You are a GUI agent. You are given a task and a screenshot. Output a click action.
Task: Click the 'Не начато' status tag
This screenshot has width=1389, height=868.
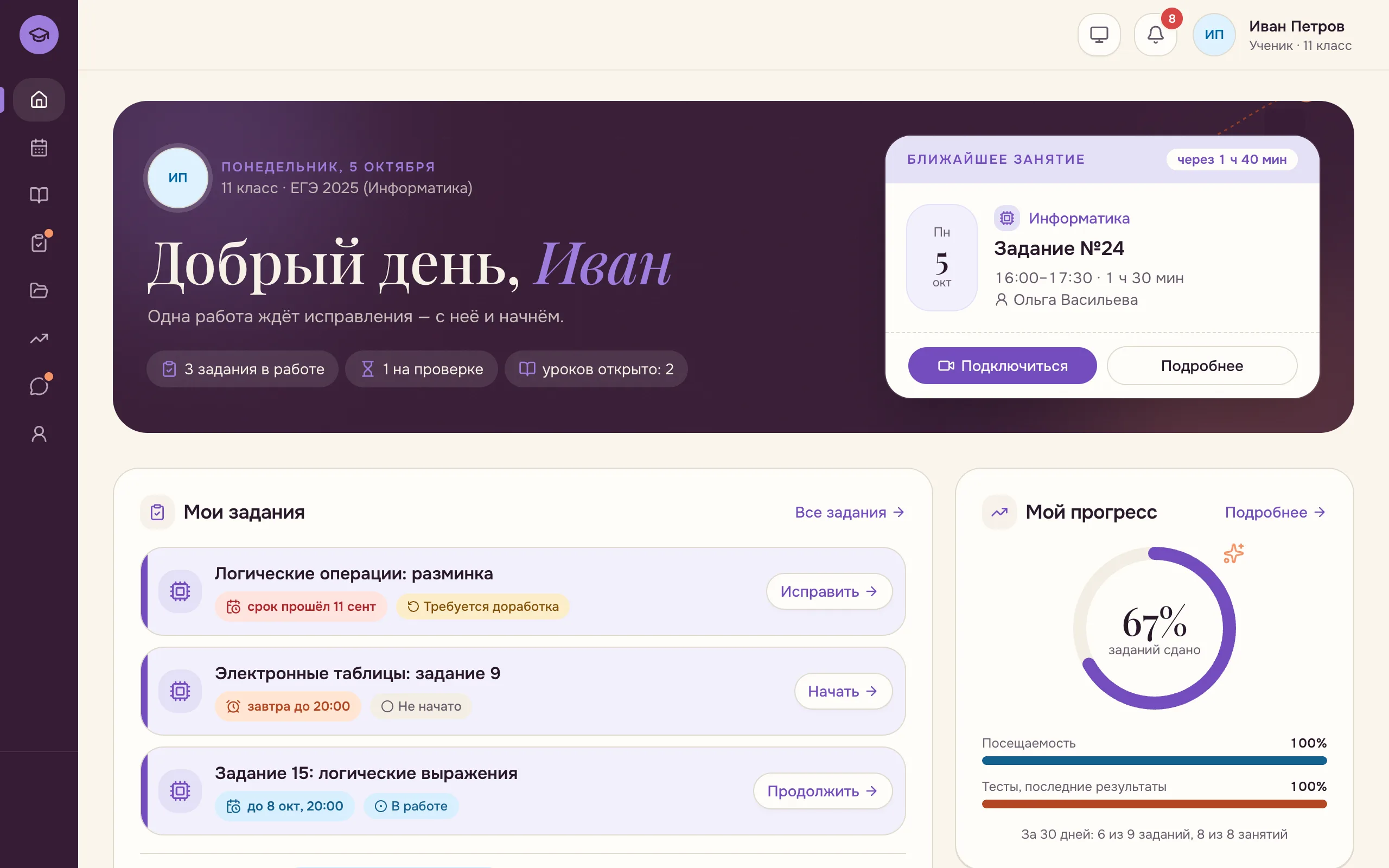coord(420,706)
